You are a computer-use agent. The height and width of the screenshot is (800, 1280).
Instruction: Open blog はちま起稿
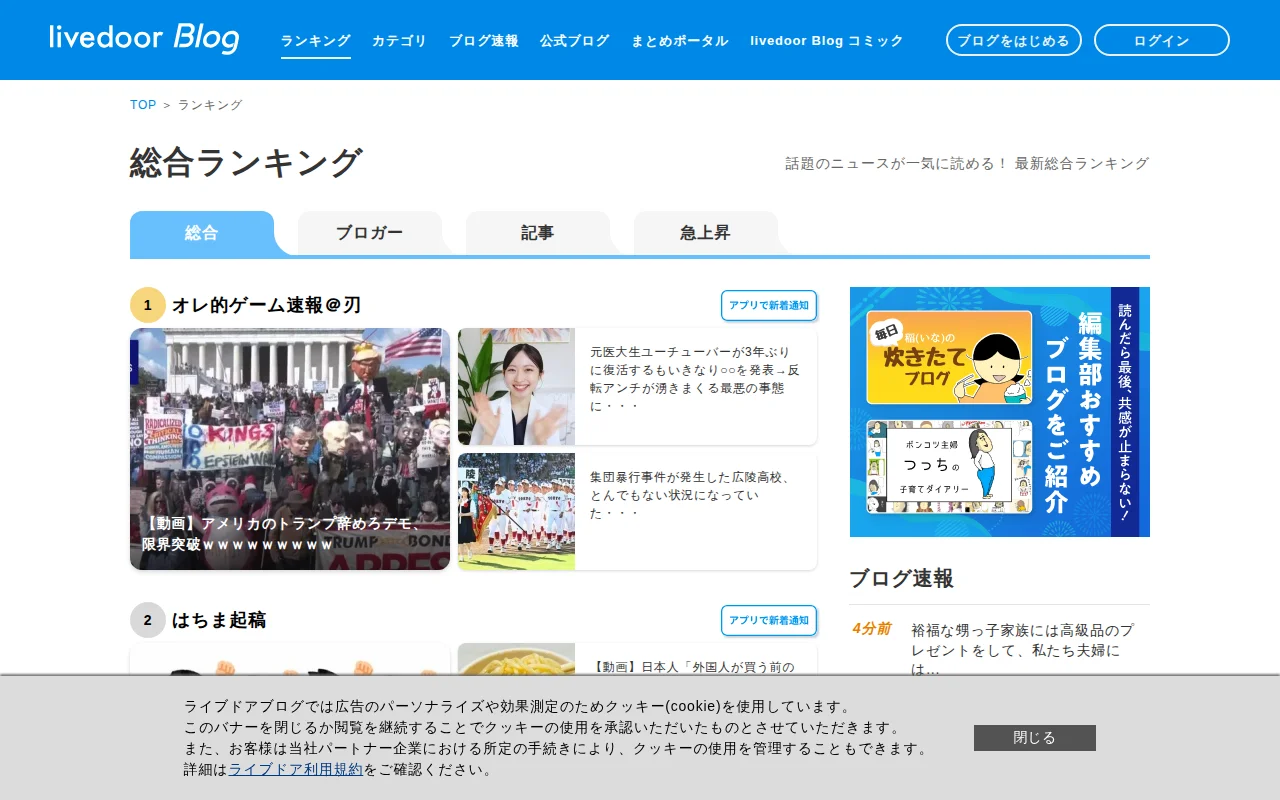(x=219, y=620)
